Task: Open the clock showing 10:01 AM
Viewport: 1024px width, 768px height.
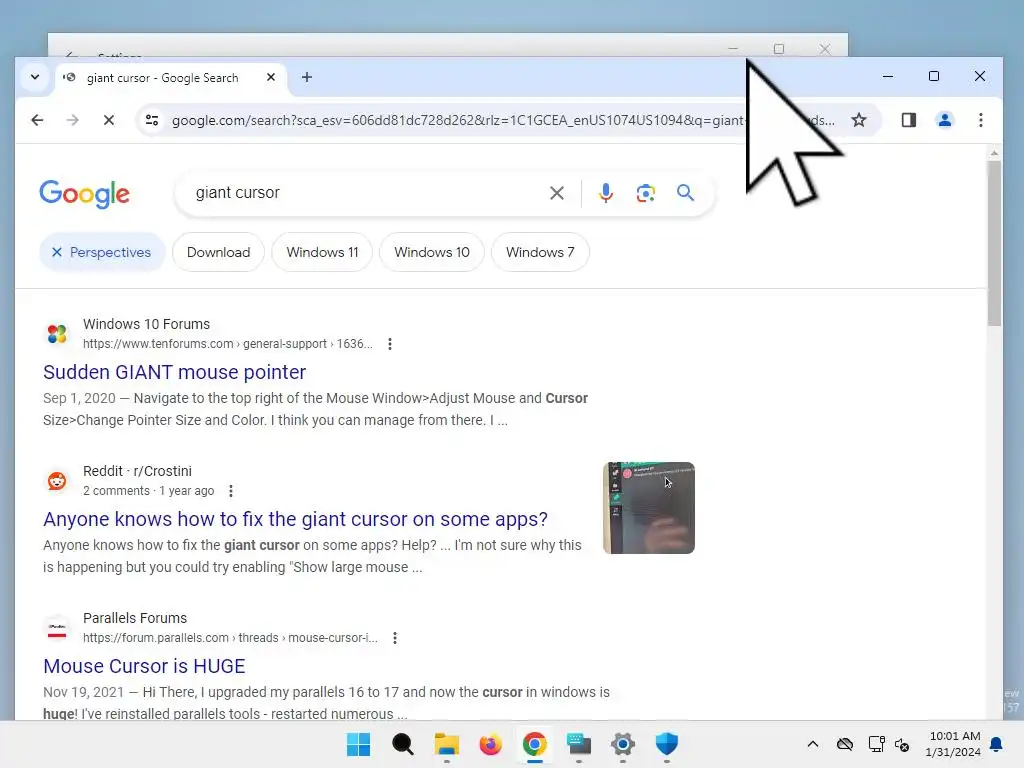Action: point(953,744)
